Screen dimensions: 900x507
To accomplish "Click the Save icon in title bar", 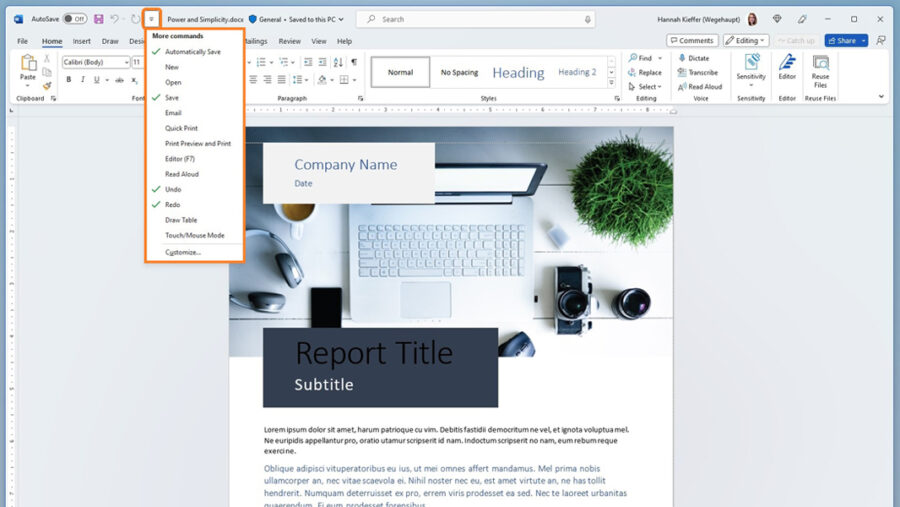I will 98,19.
